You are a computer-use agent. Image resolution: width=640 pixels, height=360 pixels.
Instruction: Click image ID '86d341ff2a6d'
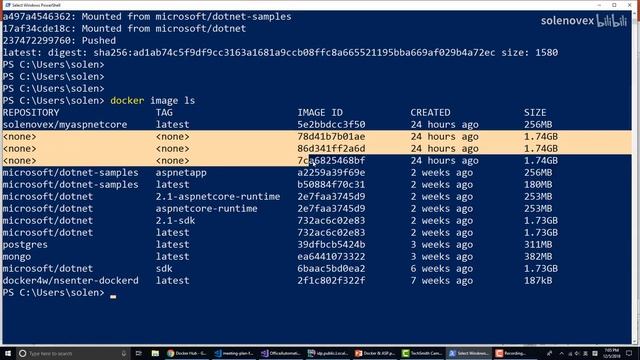(331, 149)
